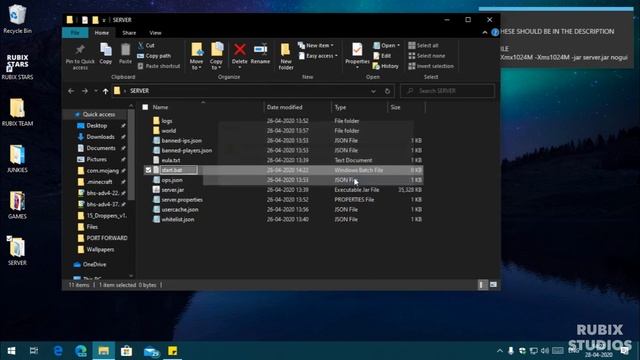This screenshot has height=360, width=640.
Task: Open Windows Start menu
Action: tap(11, 351)
